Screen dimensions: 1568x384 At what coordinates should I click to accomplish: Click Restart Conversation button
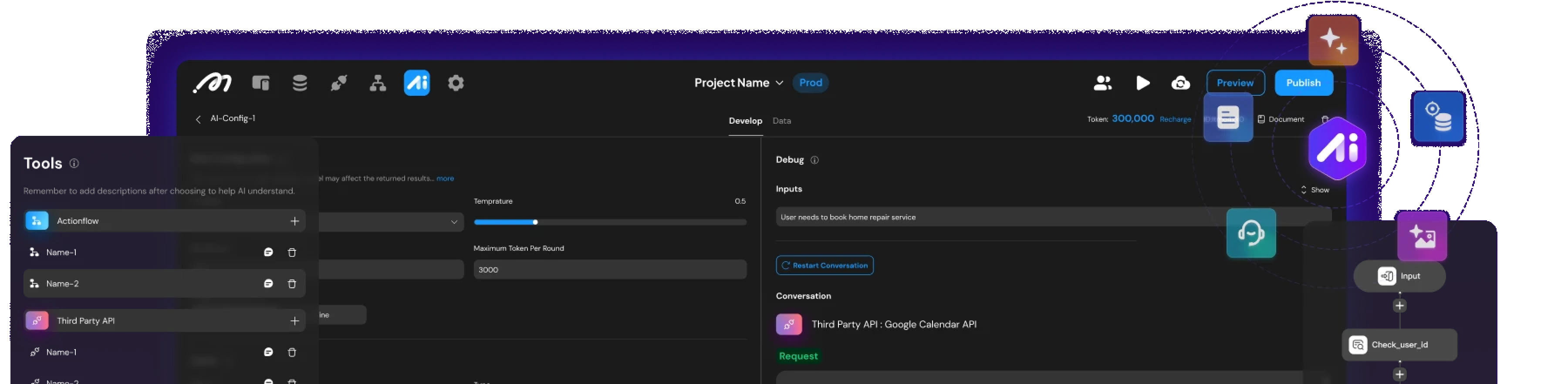tap(824, 265)
